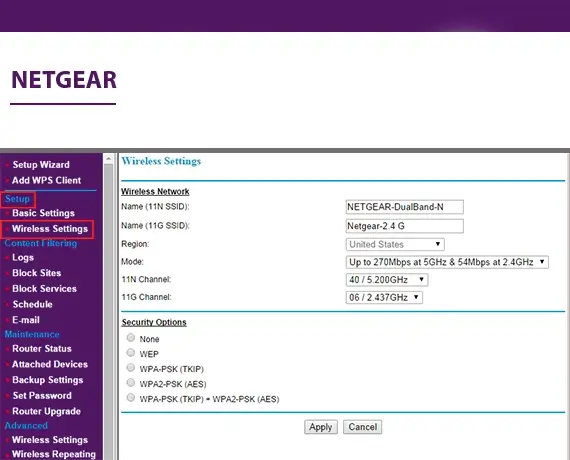The image size is (570, 460).
Task: Open Basic Settings in sidebar
Action: [x=43, y=213]
